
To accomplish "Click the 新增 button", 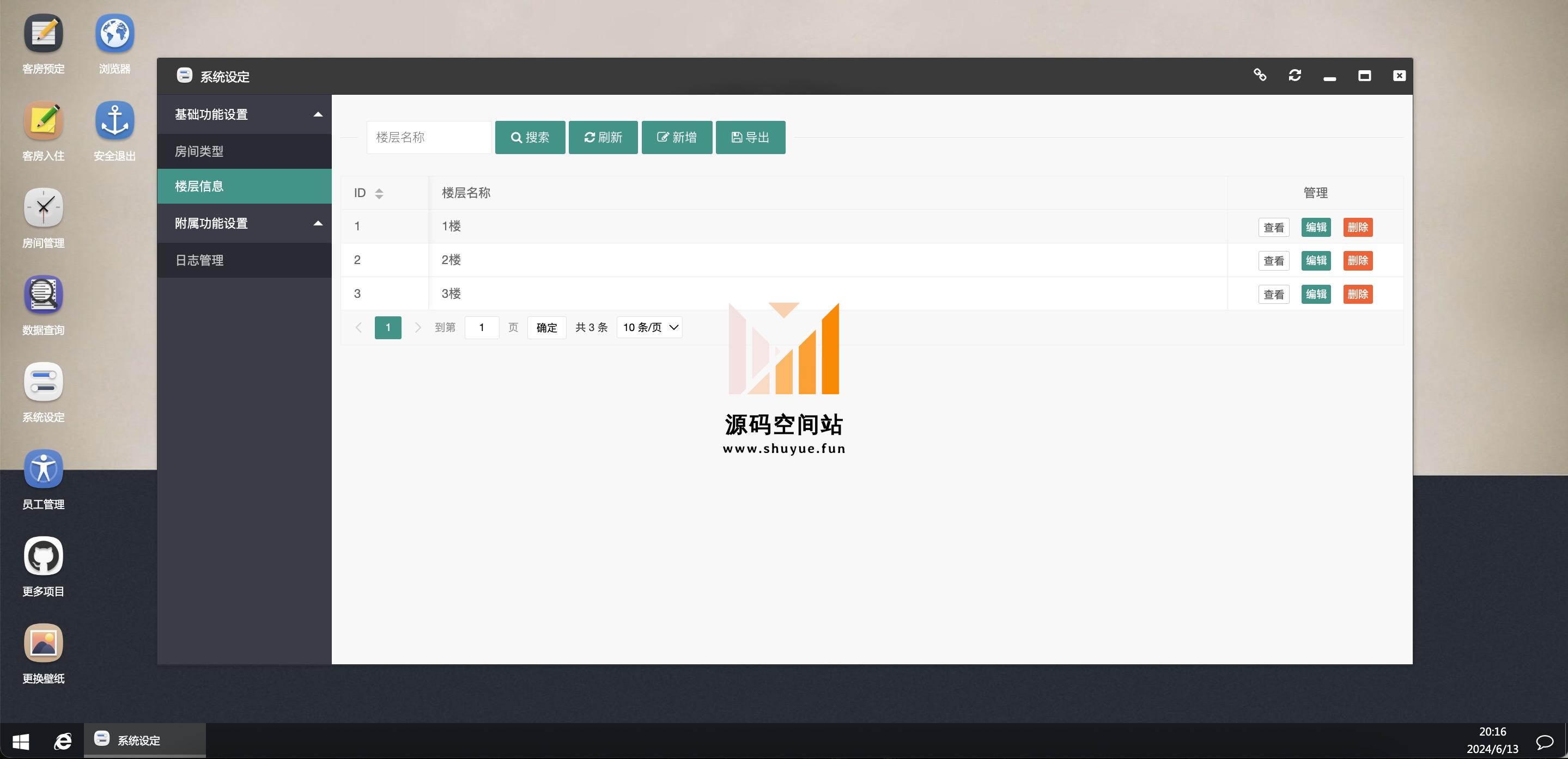I will click(677, 137).
